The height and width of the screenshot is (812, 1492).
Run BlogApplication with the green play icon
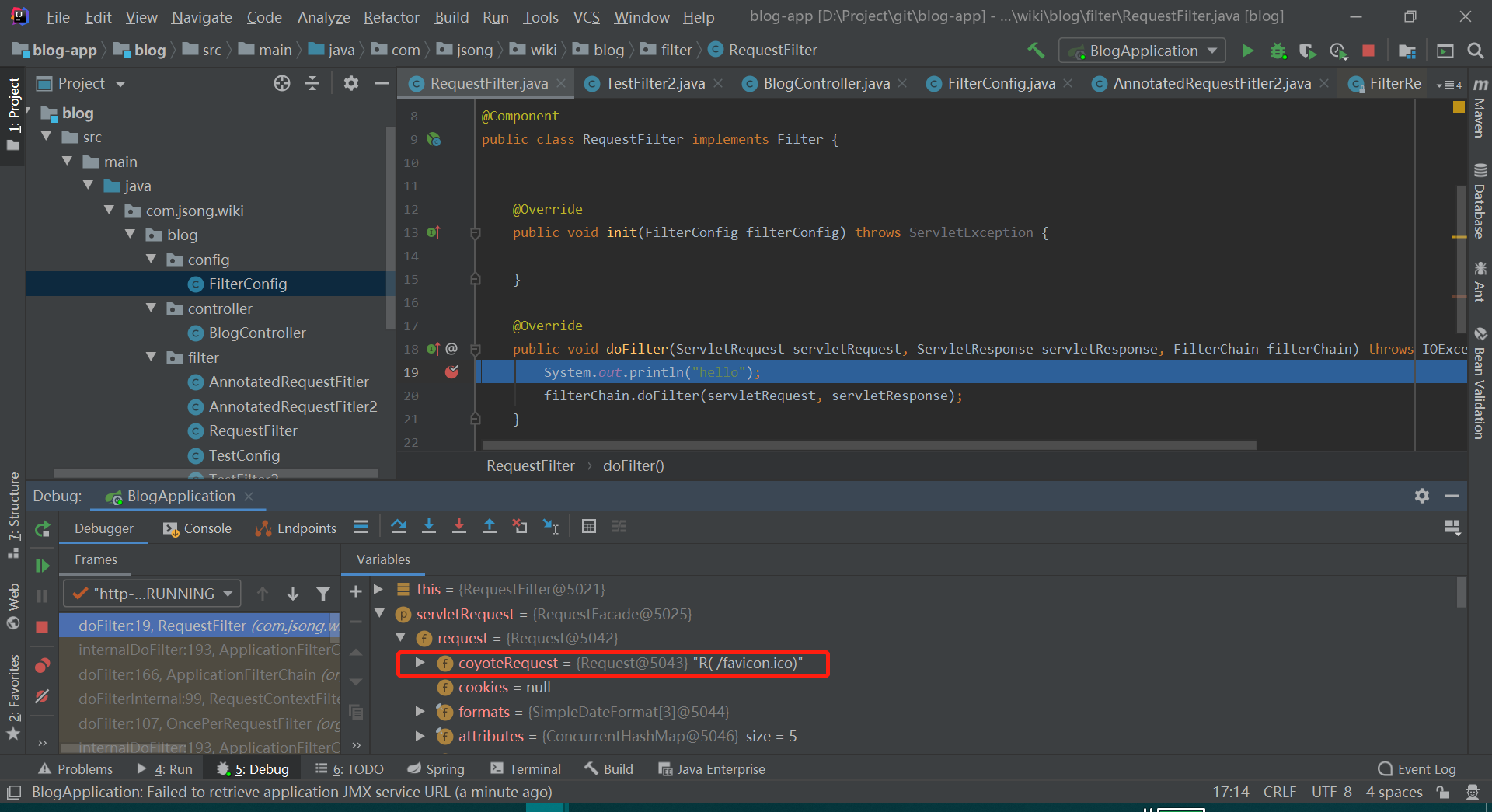(x=1247, y=51)
